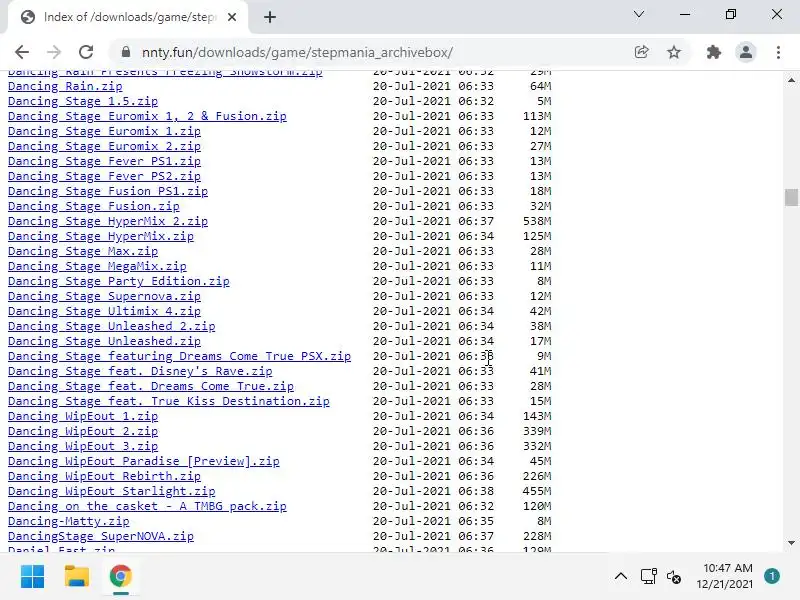Bookmark this page with the star
This screenshot has width=800, height=600.
pyautogui.click(x=674, y=52)
